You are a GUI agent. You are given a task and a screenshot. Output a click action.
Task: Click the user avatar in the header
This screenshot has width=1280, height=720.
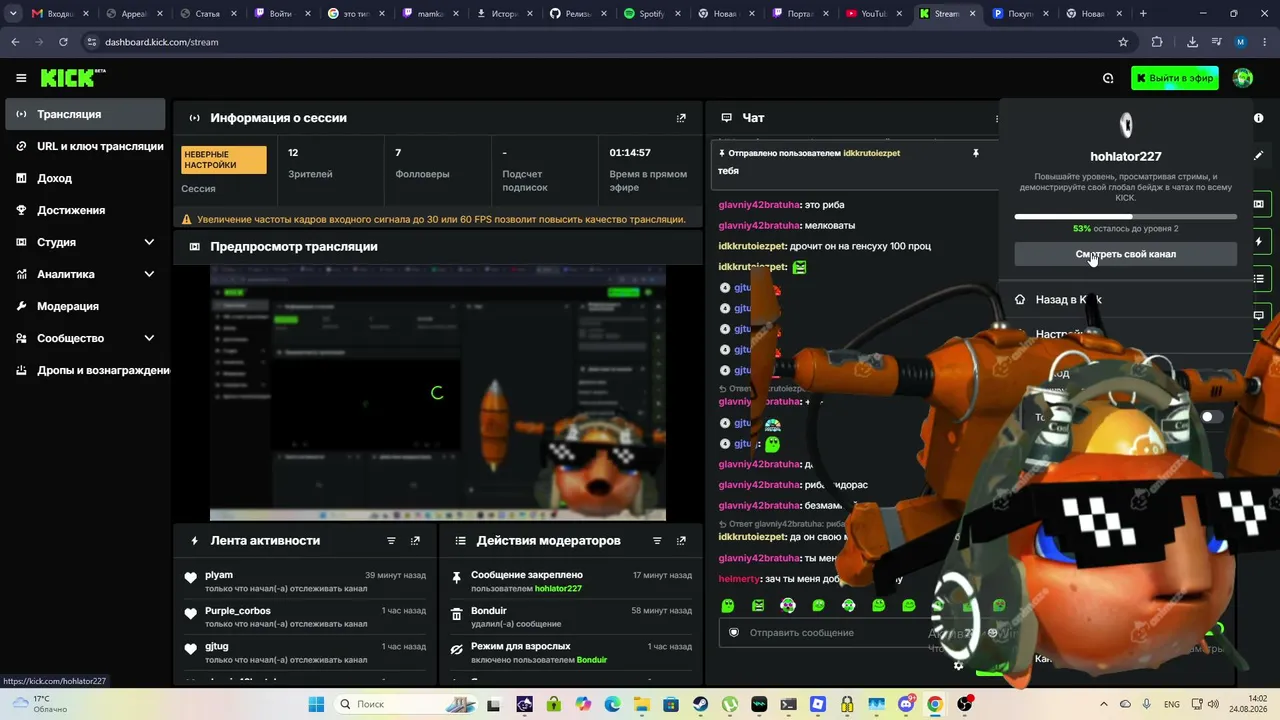(1243, 78)
